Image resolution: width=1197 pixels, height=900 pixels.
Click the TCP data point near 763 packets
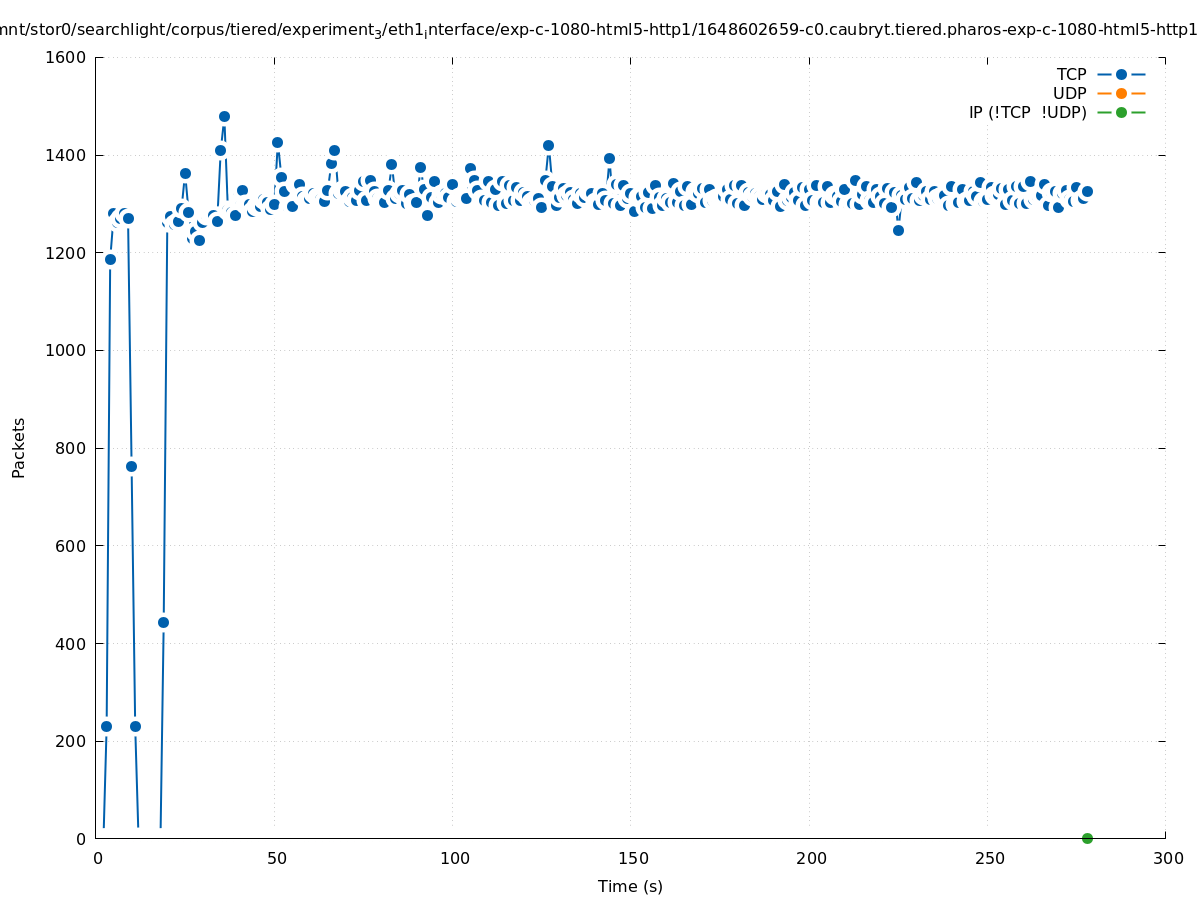pos(131,466)
